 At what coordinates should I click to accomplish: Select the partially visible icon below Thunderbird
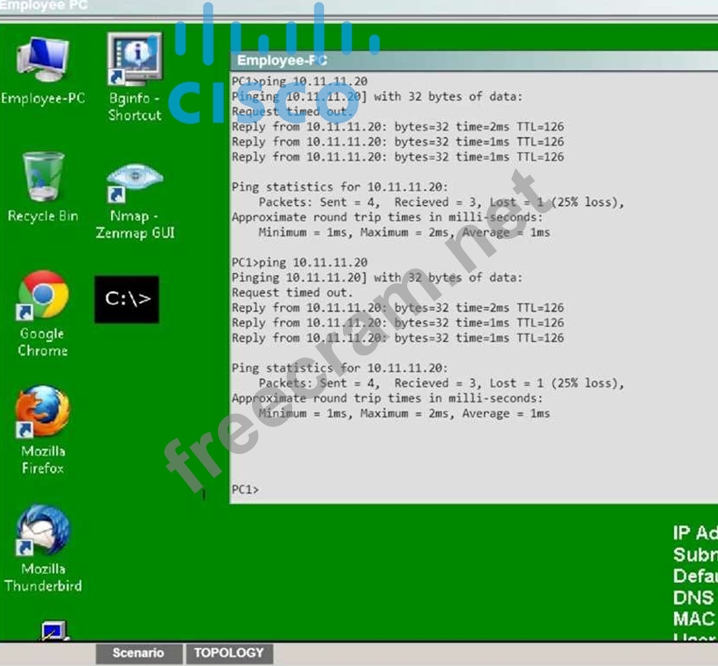53,631
